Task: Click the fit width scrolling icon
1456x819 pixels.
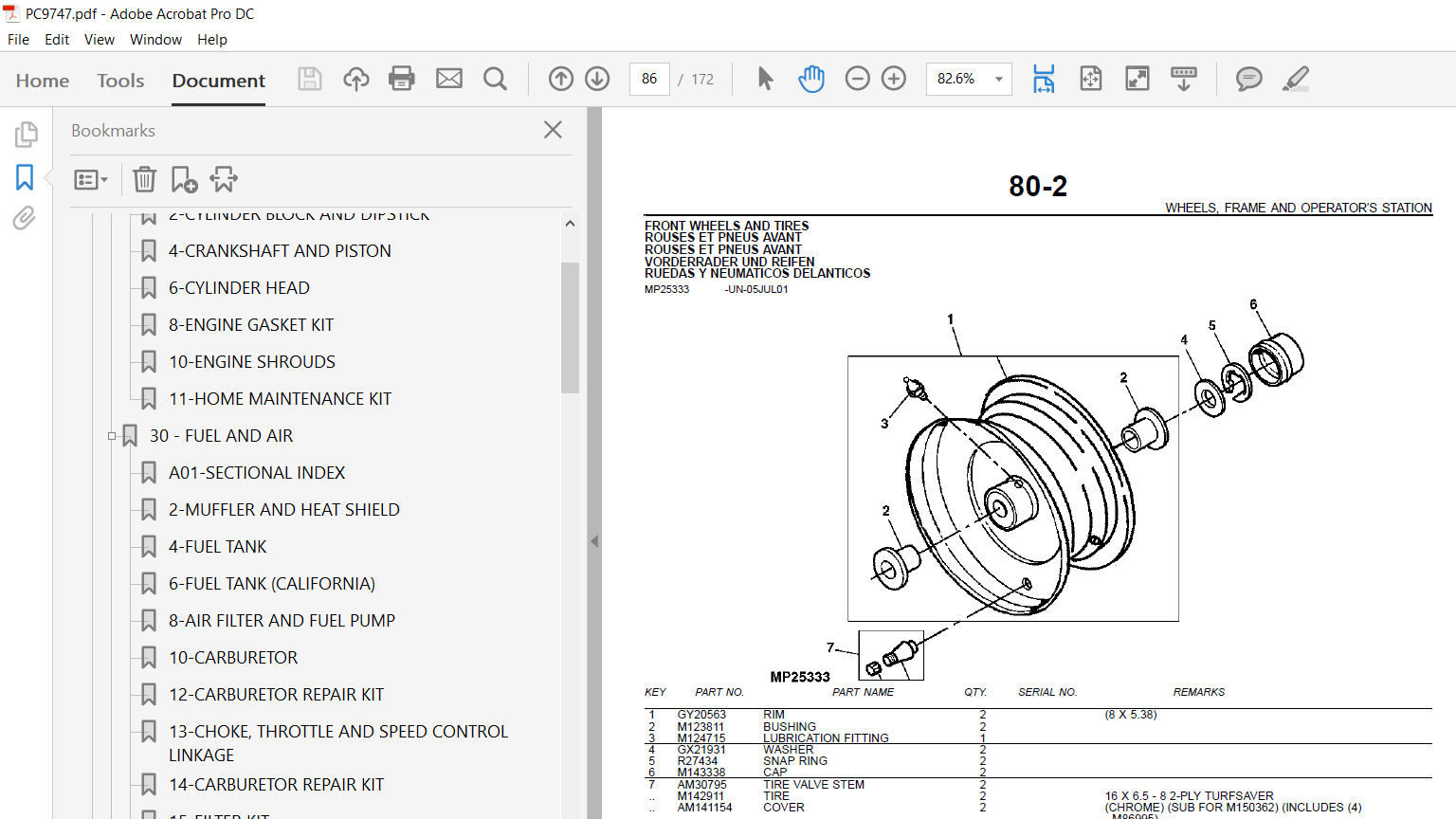Action: coord(1044,79)
